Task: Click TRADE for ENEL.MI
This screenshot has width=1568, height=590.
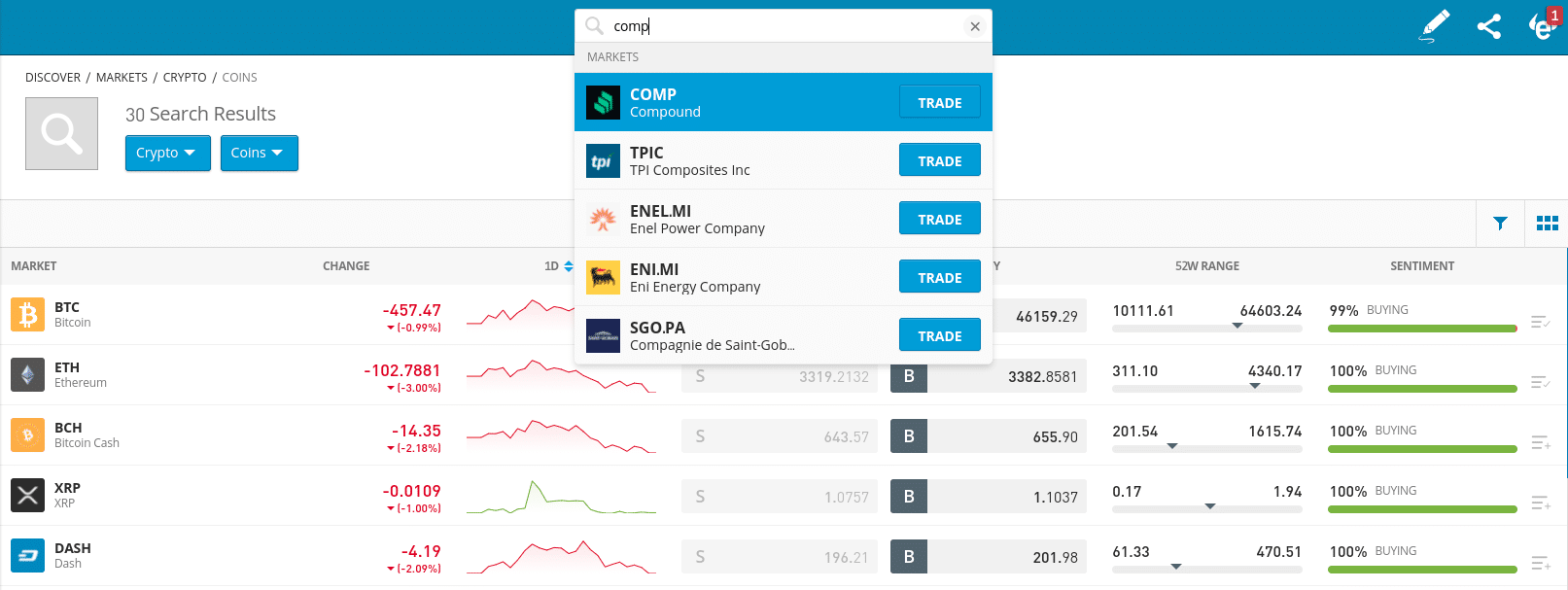Action: 939,219
